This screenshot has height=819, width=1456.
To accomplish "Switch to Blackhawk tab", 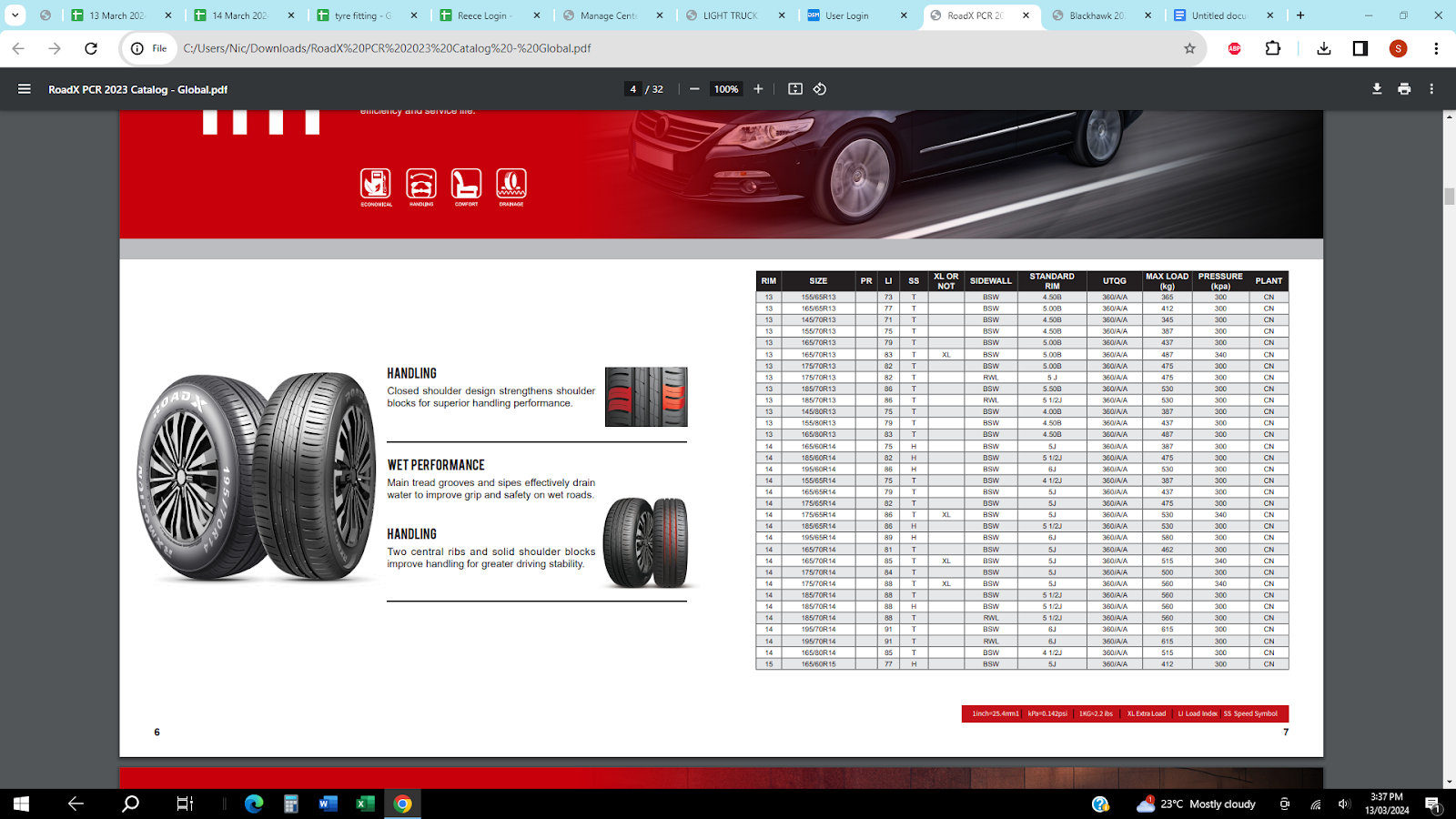I will (1103, 15).
